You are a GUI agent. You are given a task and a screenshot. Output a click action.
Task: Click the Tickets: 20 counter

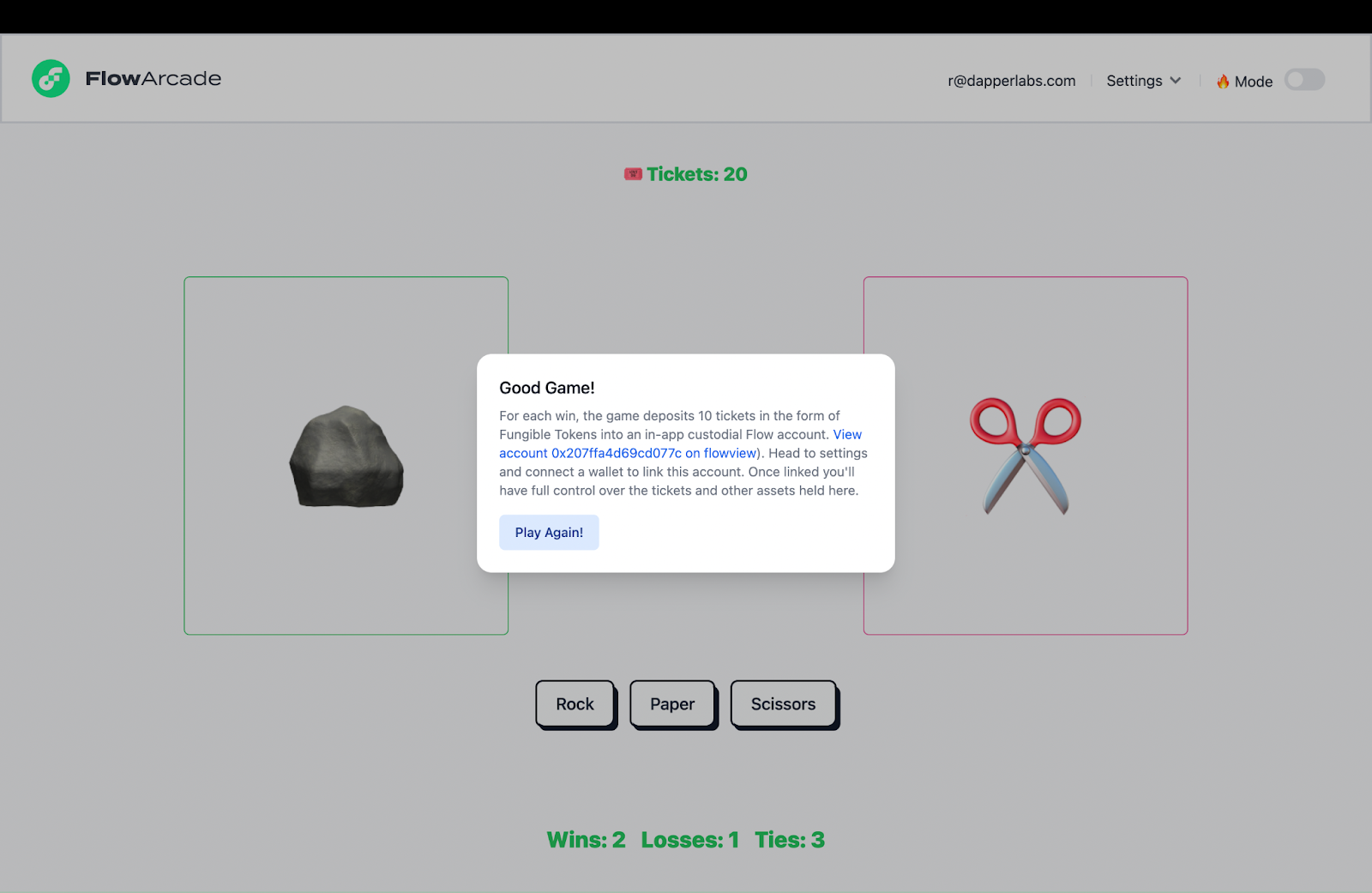(696, 174)
